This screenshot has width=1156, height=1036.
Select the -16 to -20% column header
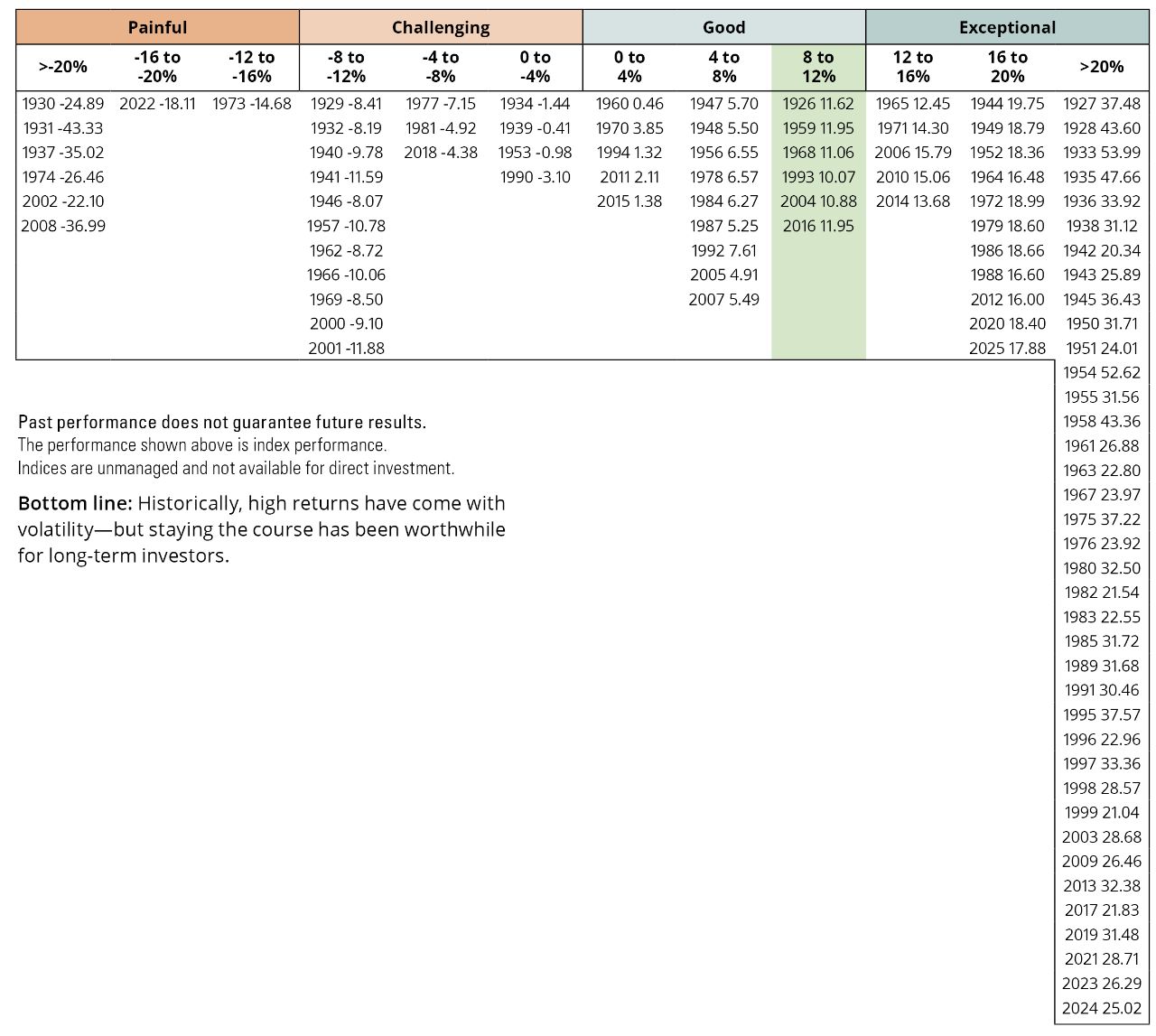click(157, 67)
